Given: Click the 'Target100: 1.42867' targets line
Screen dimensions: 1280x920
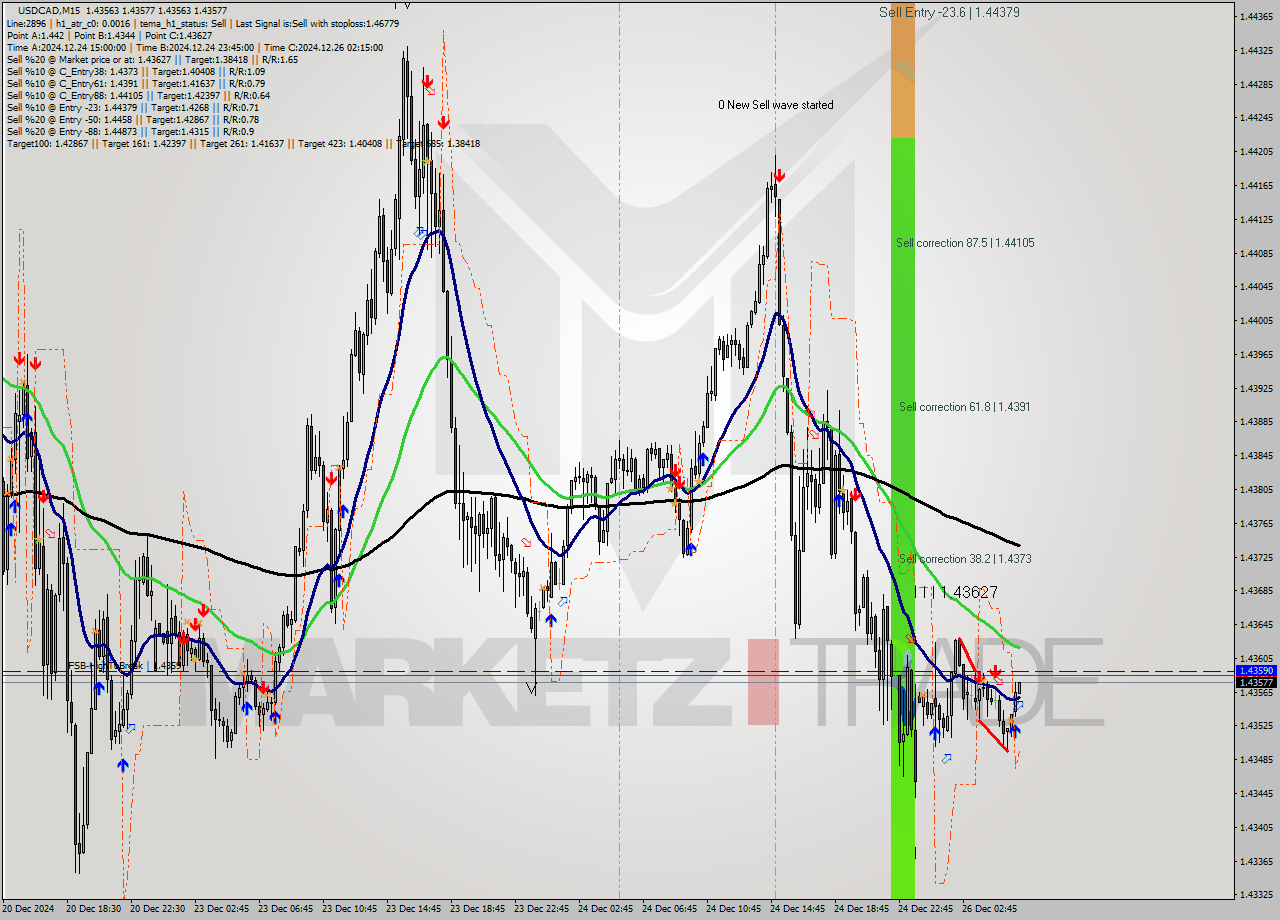Looking at the screenshot, I should pos(243,144).
